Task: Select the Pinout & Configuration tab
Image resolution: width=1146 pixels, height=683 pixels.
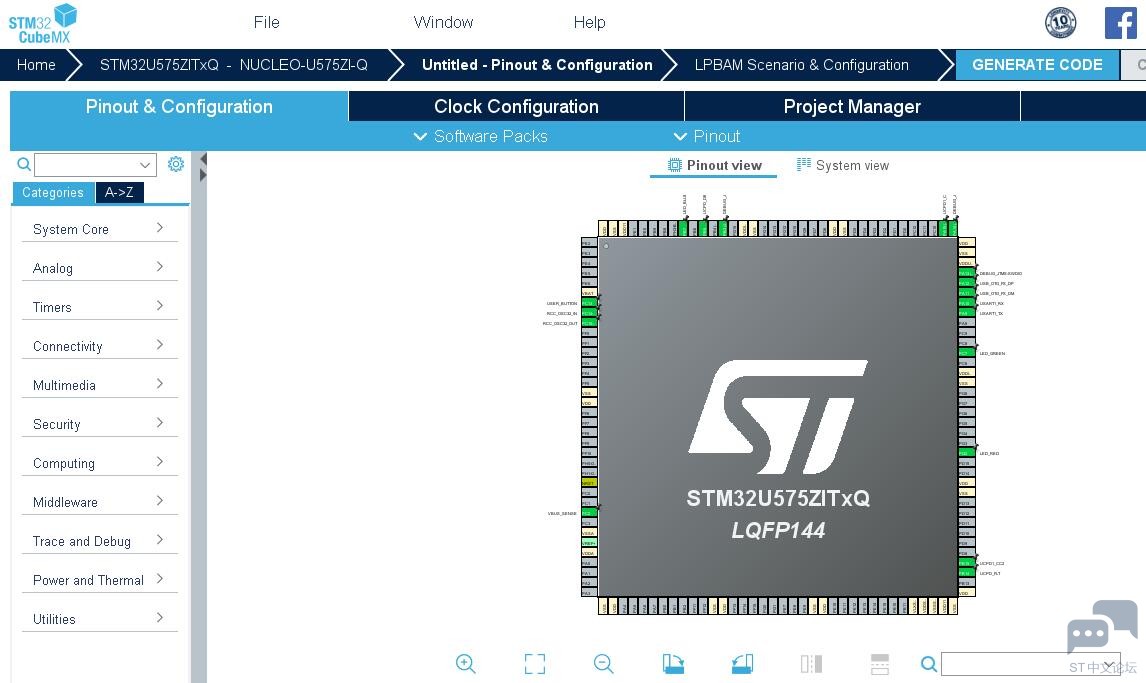Action: pos(179,107)
